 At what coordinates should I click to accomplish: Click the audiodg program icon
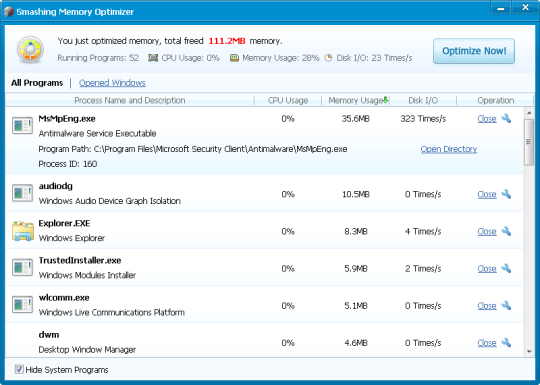(x=22, y=193)
